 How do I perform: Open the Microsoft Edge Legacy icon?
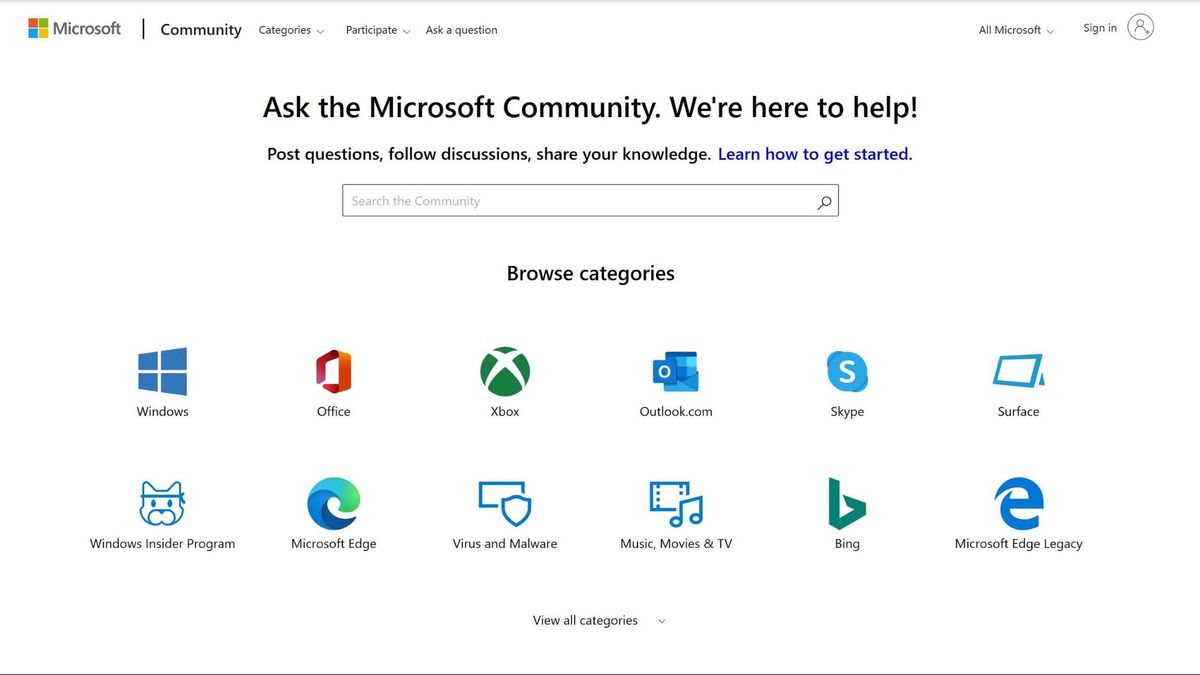coord(1018,501)
